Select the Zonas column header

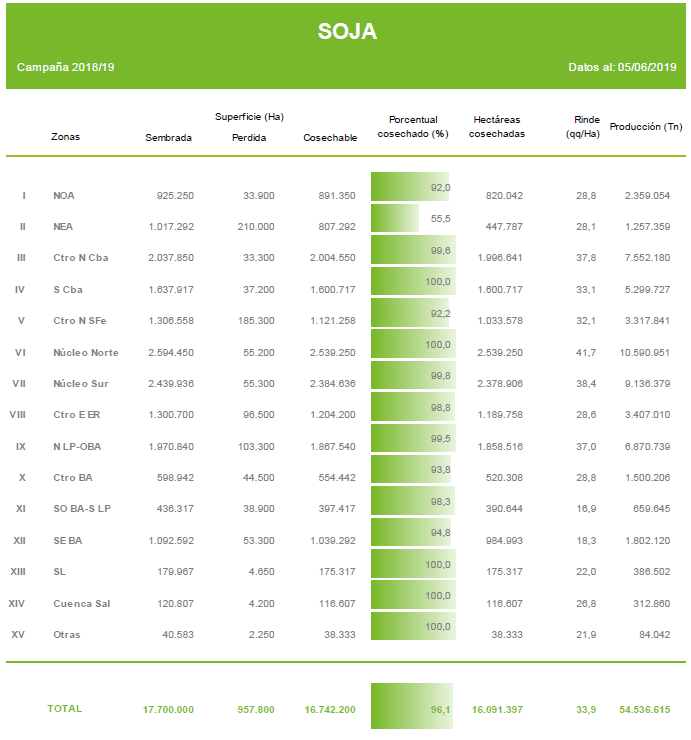(x=65, y=137)
